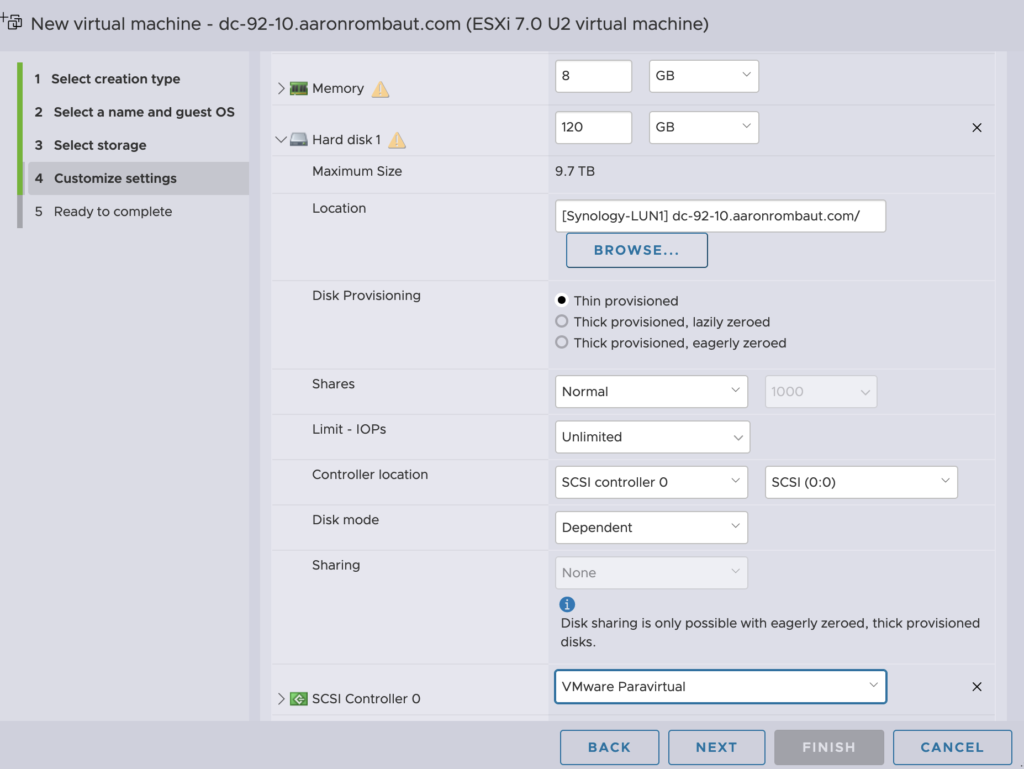
Task: Click the Hard disk 1 drive icon
Action: coord(298,140)
